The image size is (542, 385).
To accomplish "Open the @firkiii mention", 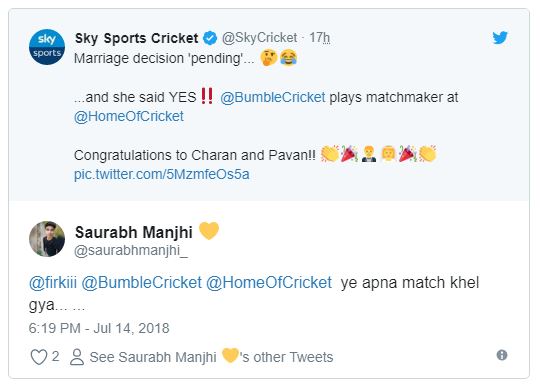I will pos(53,283).
